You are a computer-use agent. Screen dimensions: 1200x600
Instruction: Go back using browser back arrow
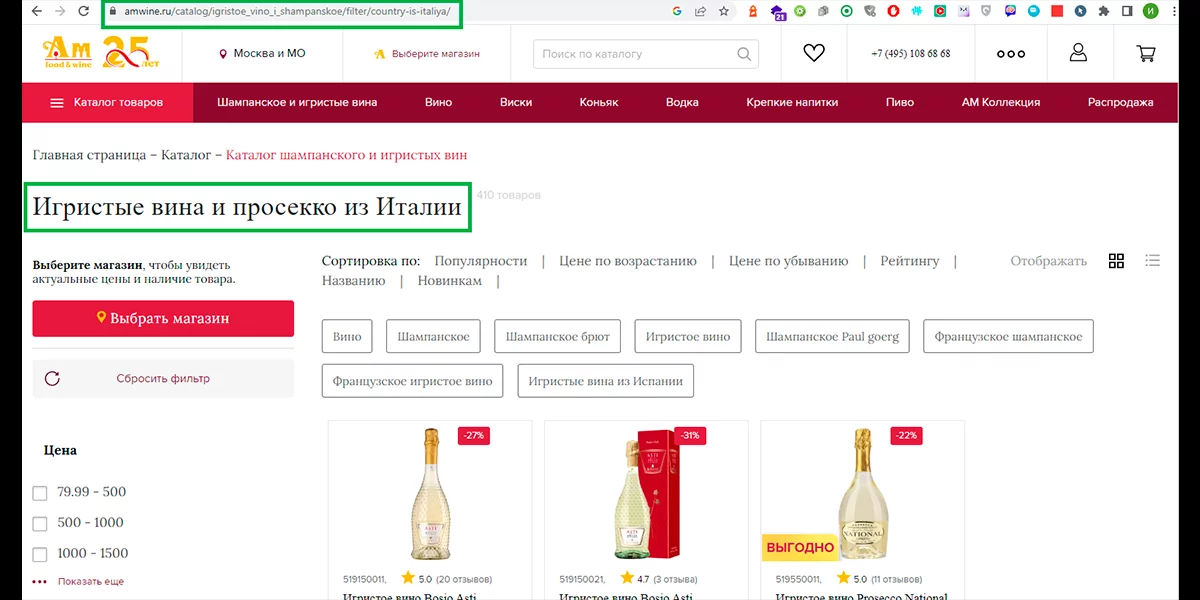tap(35, 11)
